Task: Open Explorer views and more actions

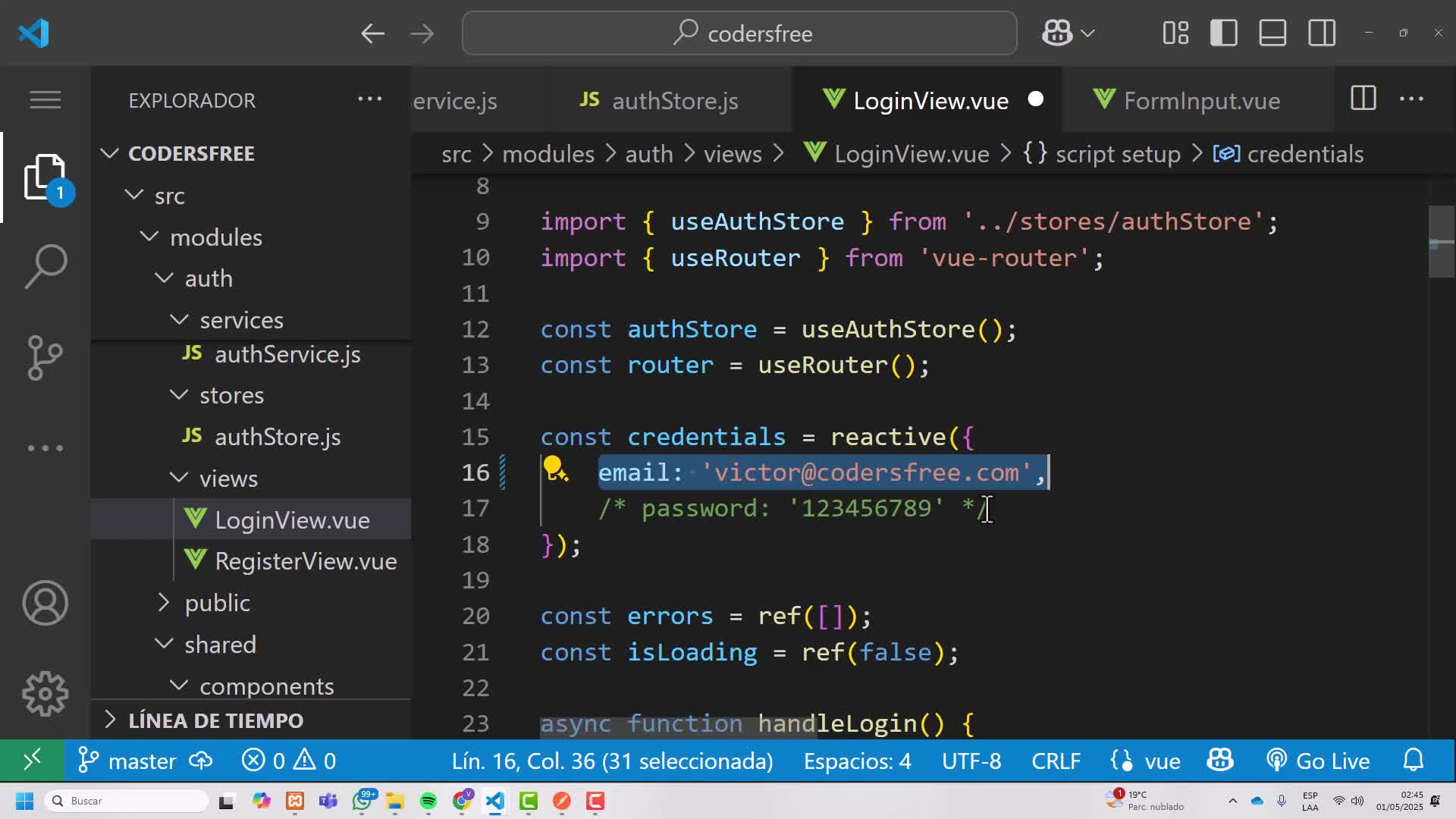Action: point(370,99)
